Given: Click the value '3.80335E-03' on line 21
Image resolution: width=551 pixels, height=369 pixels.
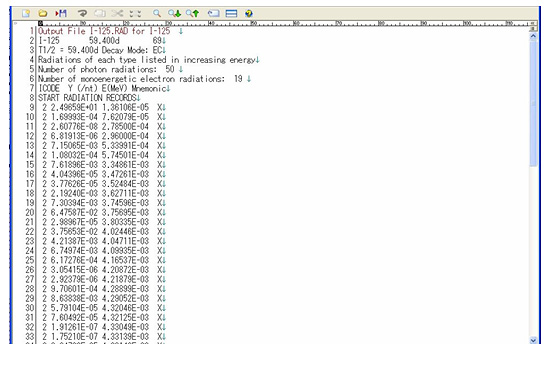Looking at the screenshot, I should [x=125, y=222].
